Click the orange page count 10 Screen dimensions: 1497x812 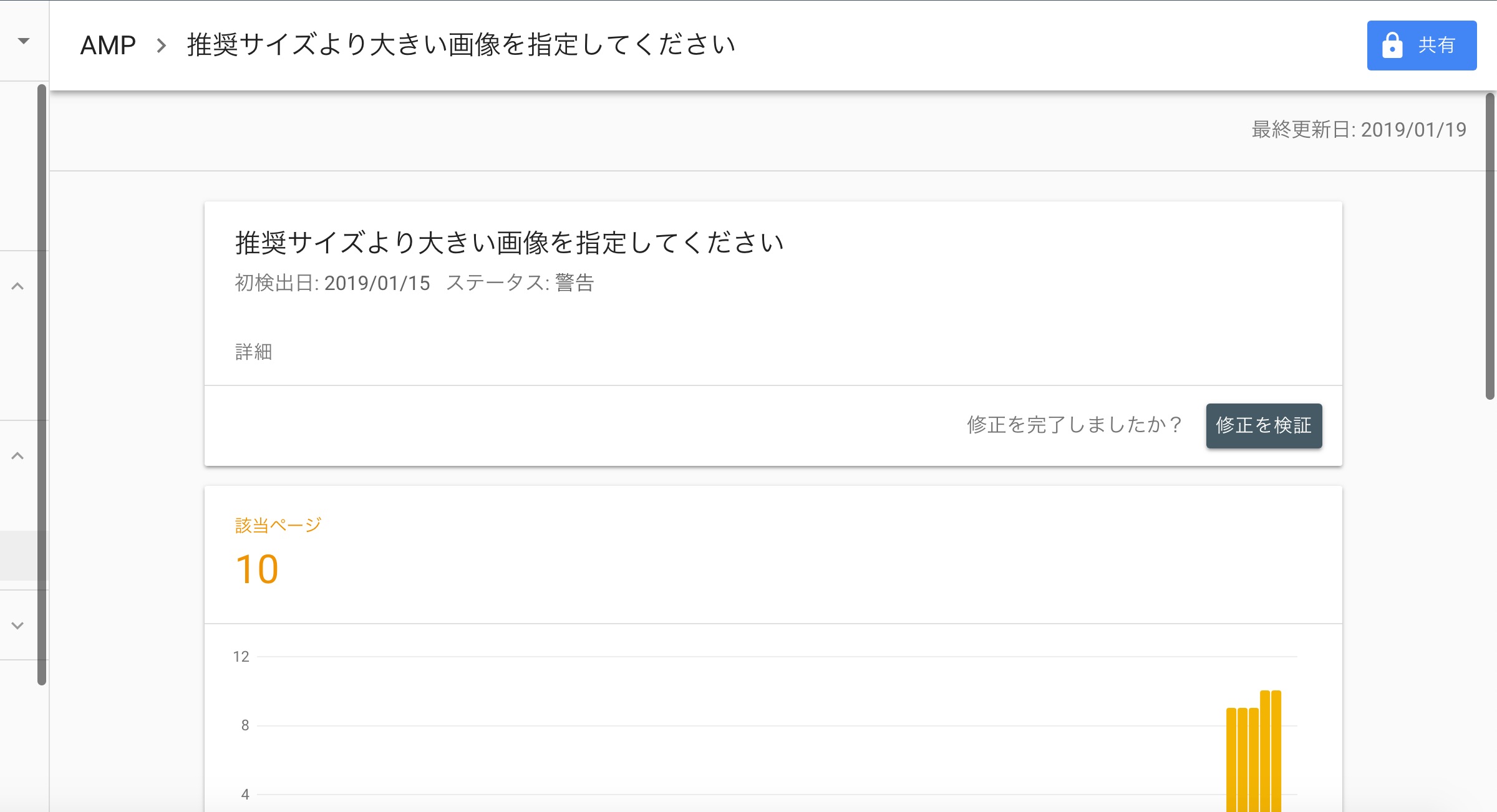(257, 569)
